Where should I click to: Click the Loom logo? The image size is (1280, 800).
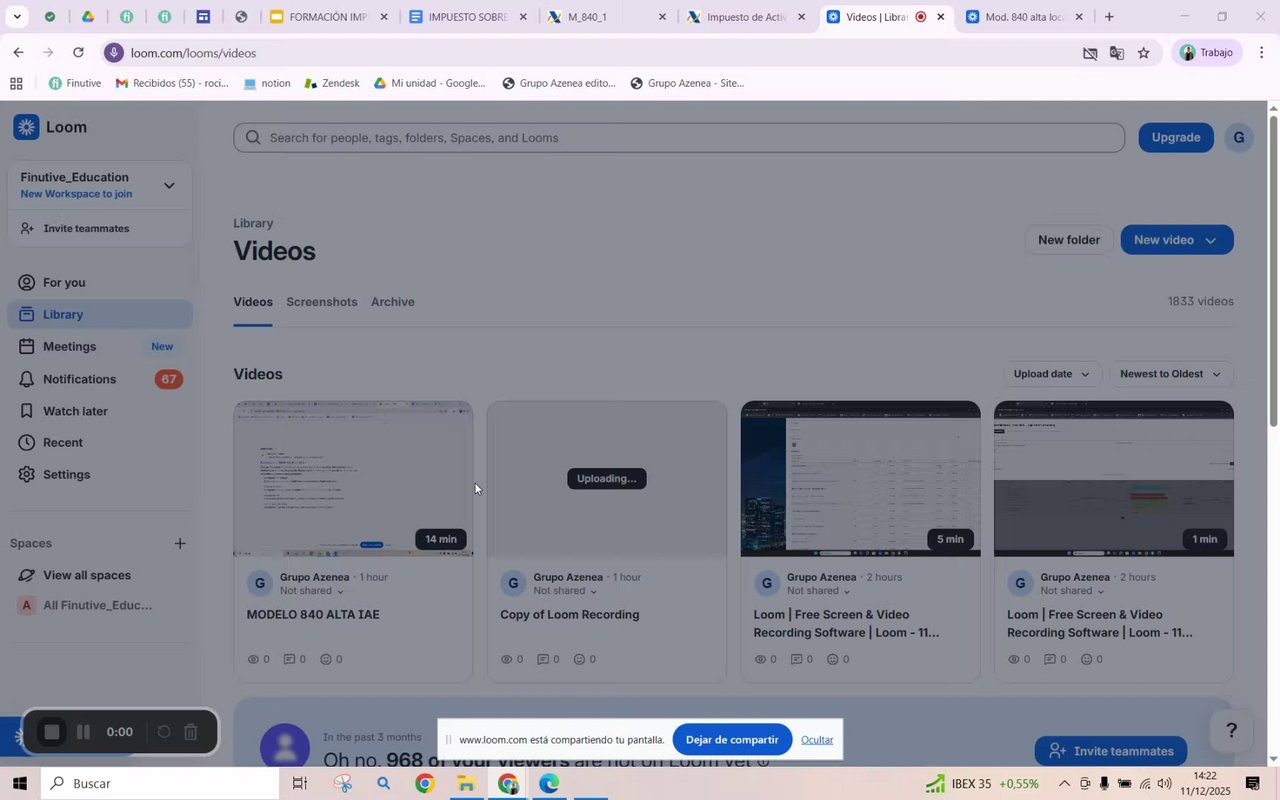pos(51,127)
